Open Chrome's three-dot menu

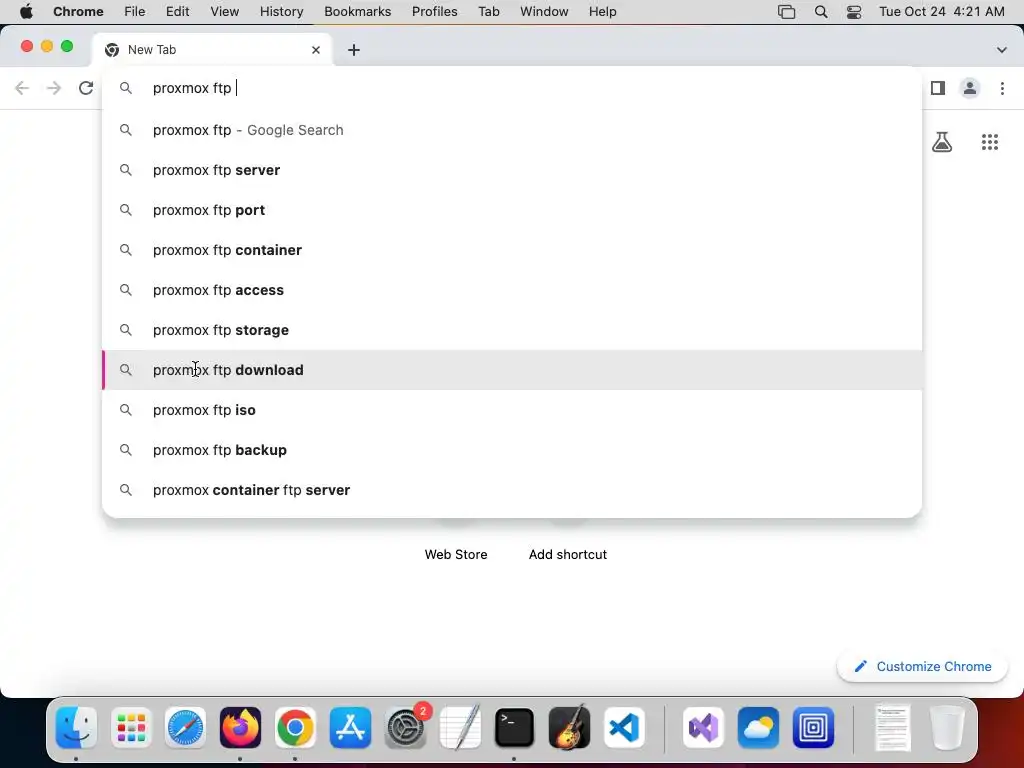pos(1002,88)
